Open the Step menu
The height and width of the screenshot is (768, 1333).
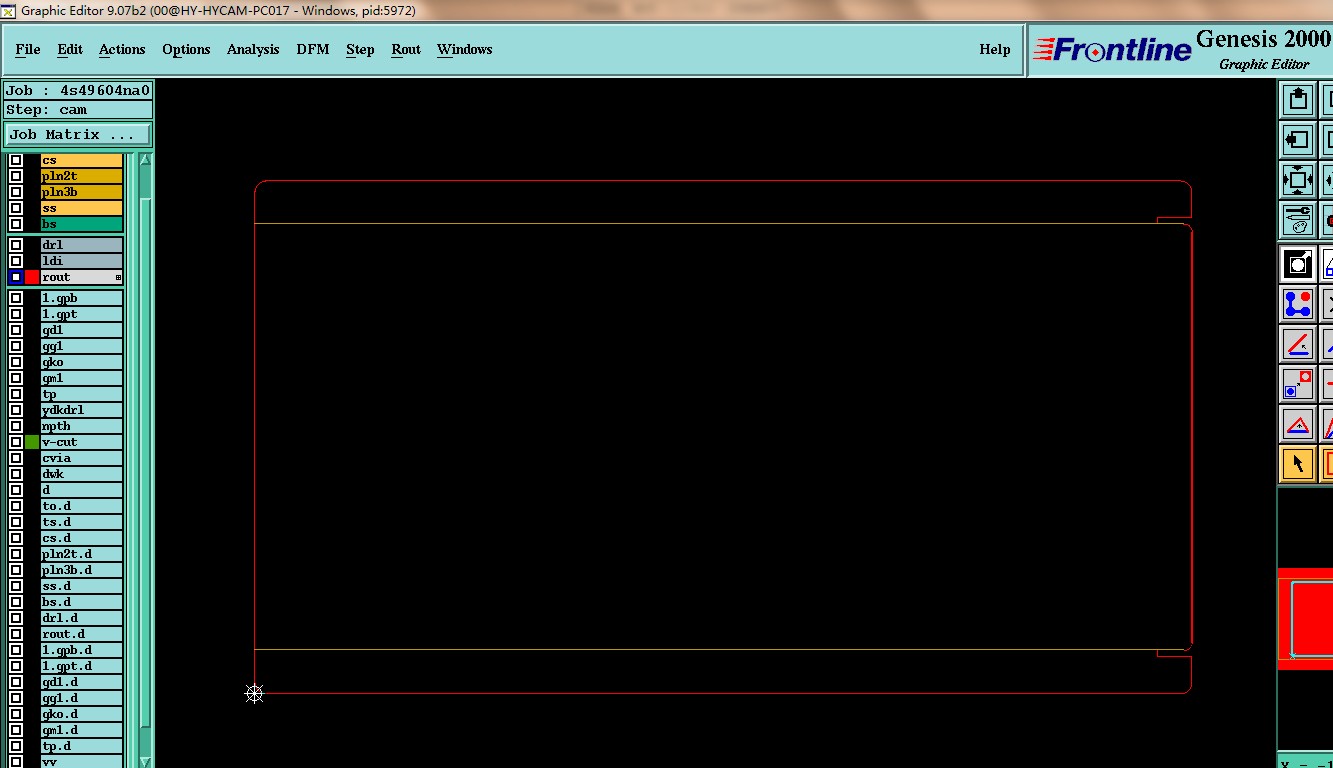pos(360,49)
